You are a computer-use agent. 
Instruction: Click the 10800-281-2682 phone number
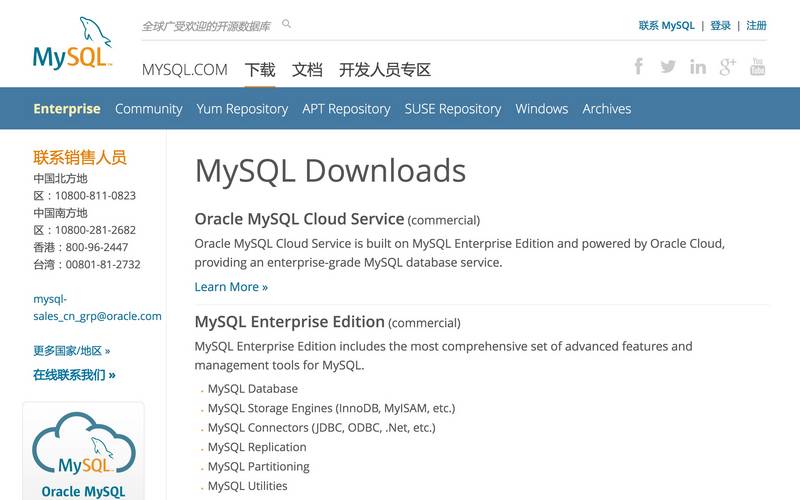pos(95,230)
